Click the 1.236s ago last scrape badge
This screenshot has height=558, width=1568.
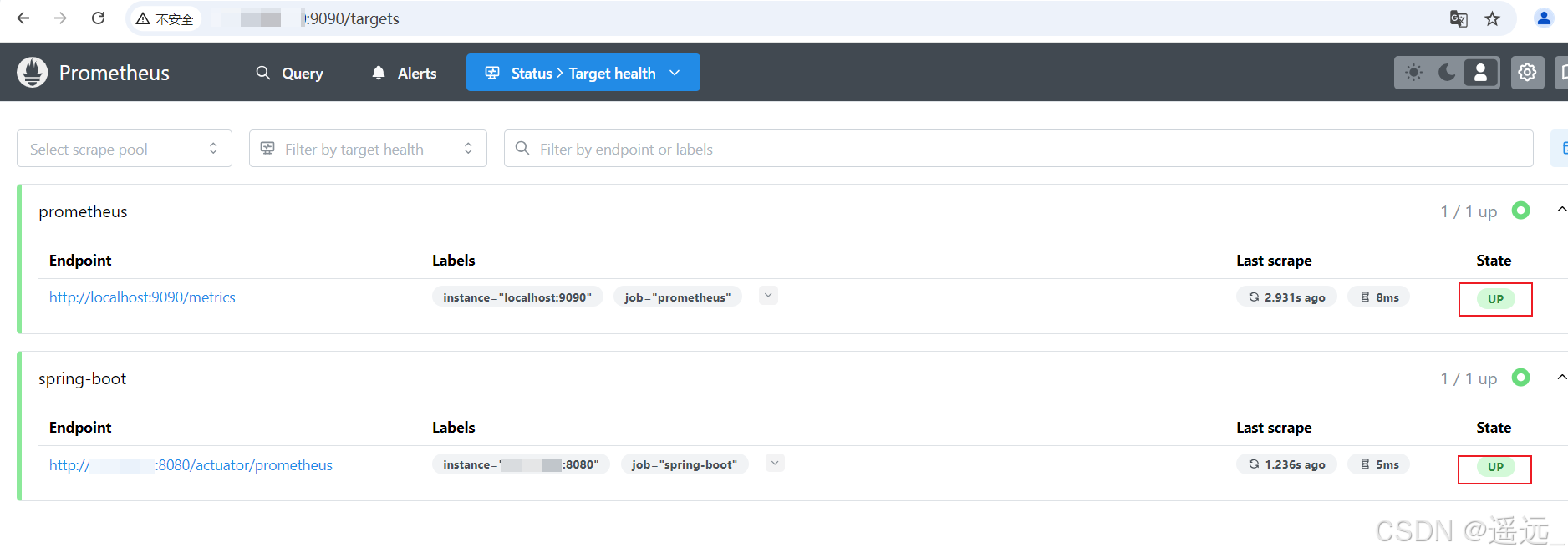pos(1287,464)
